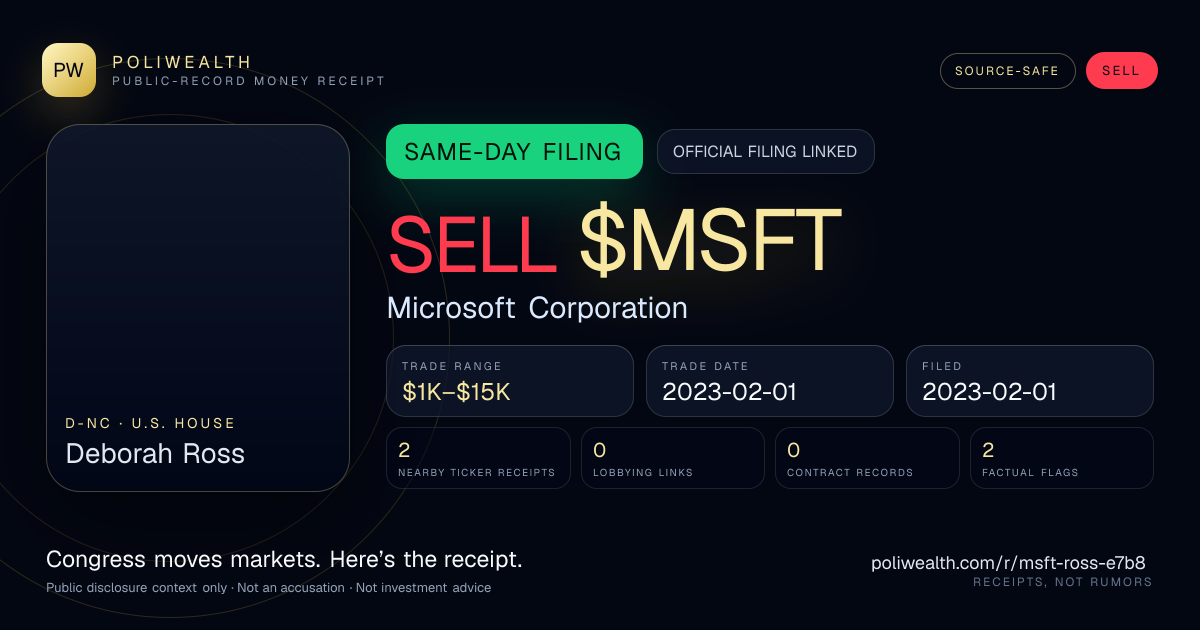1200x630 pixels.
Task: Select the Deborah Ross name text
Action: [155, 454]
